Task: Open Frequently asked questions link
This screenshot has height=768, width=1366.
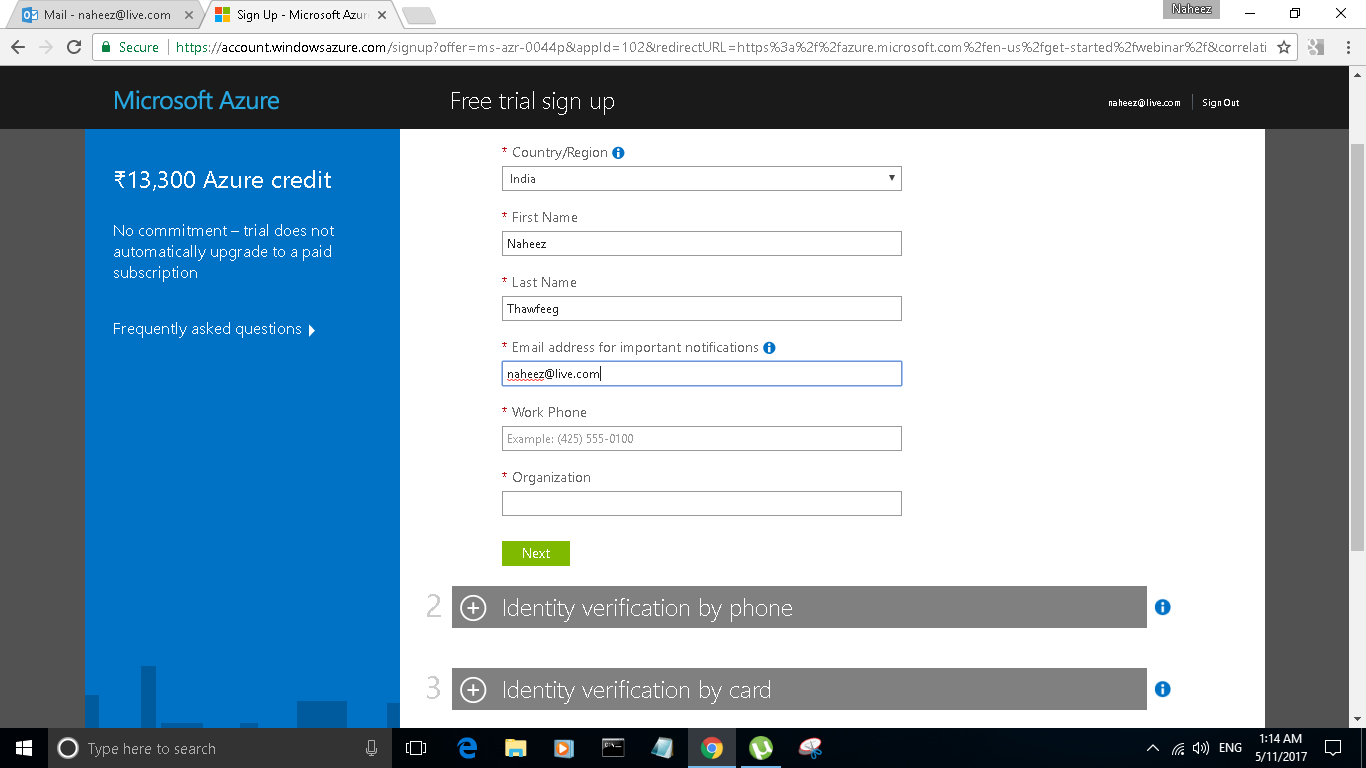Action: click(214, 329)
